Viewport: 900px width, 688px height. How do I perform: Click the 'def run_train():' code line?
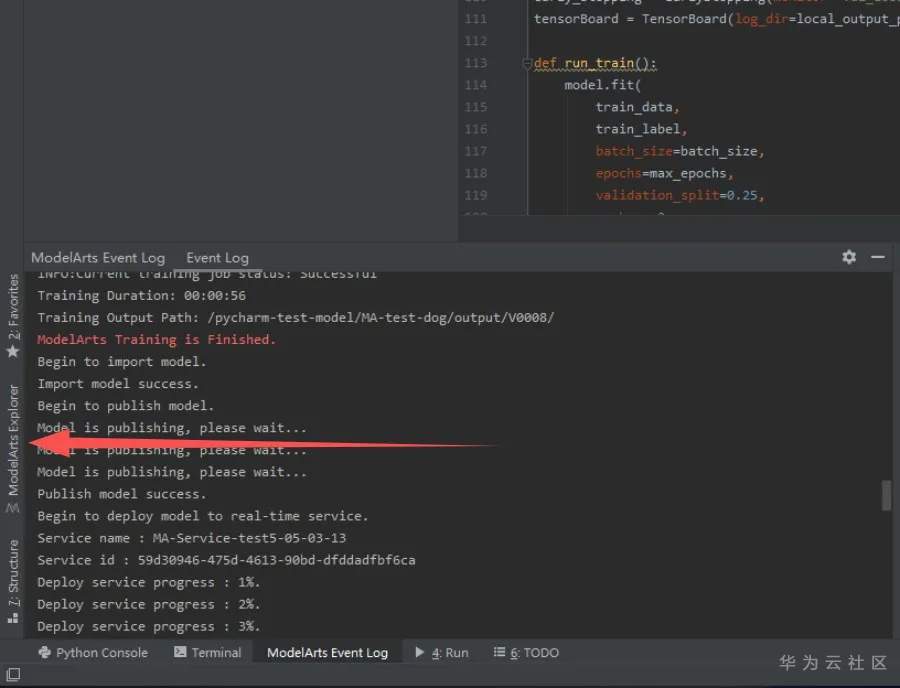[595, 63]
